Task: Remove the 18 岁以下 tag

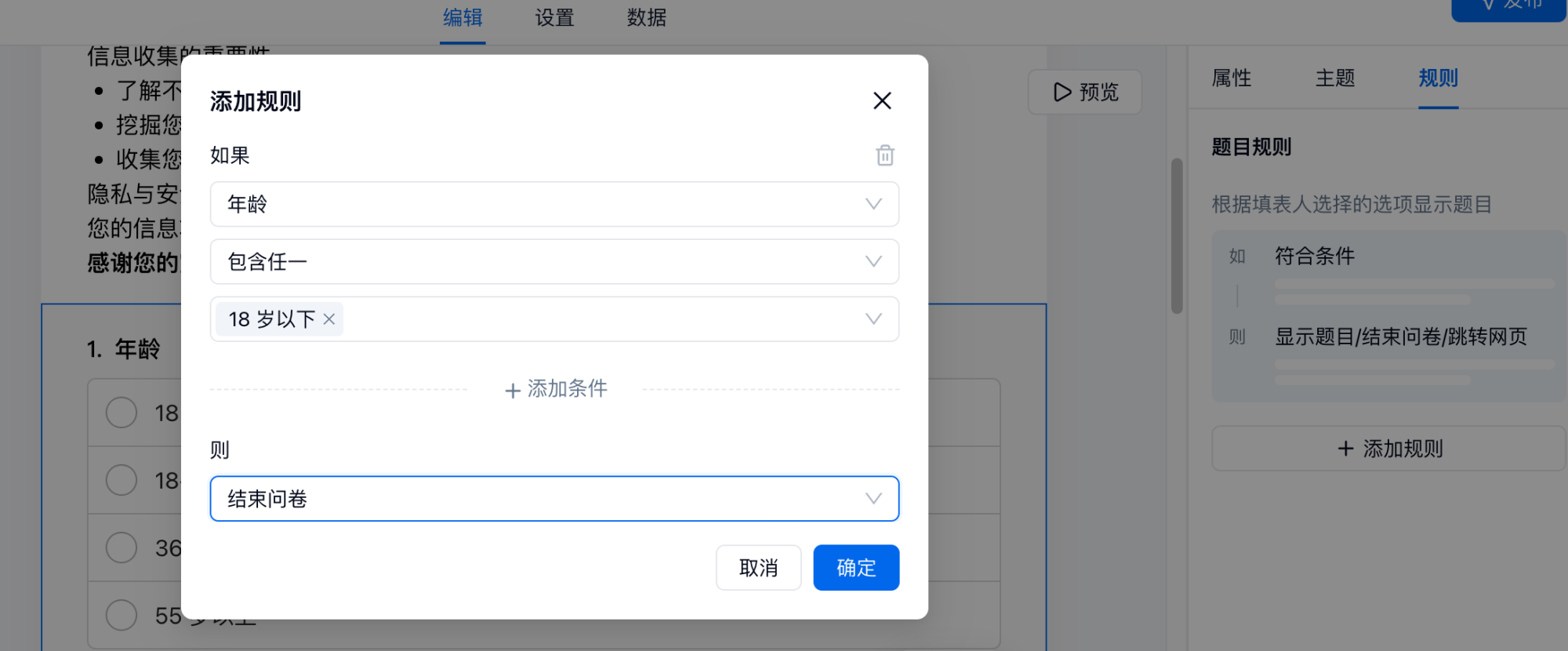Action: click(x=329, y=319)
